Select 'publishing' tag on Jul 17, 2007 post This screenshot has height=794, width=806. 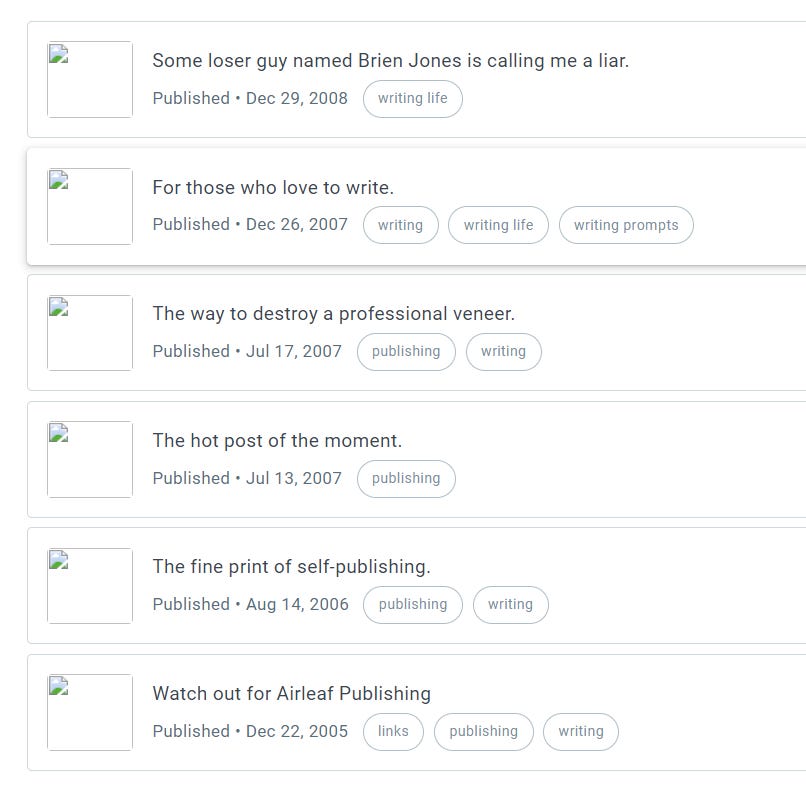406,352
